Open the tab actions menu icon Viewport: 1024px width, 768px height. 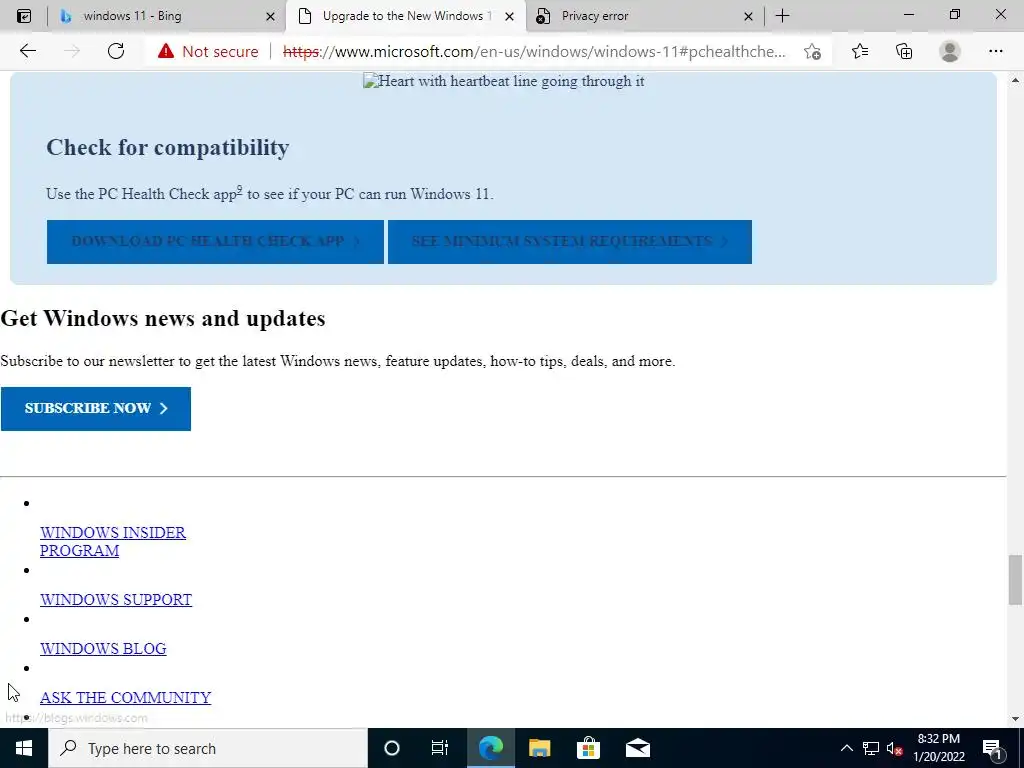click(24, 16)
